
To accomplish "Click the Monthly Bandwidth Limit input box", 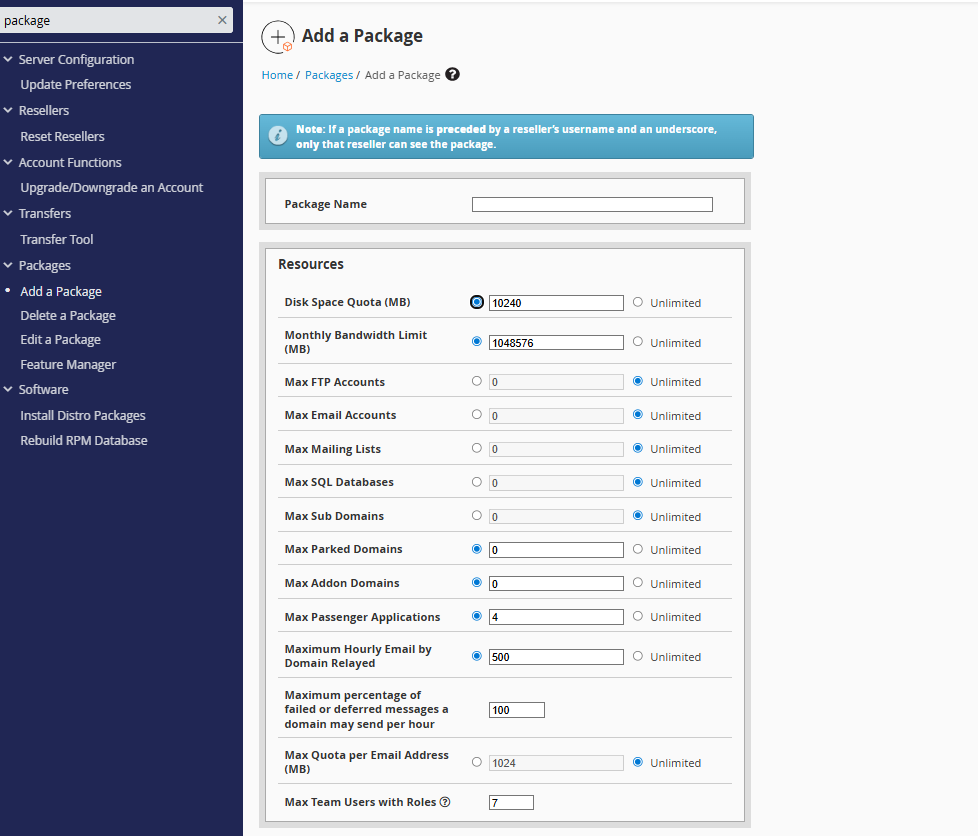I will [556, 342].
